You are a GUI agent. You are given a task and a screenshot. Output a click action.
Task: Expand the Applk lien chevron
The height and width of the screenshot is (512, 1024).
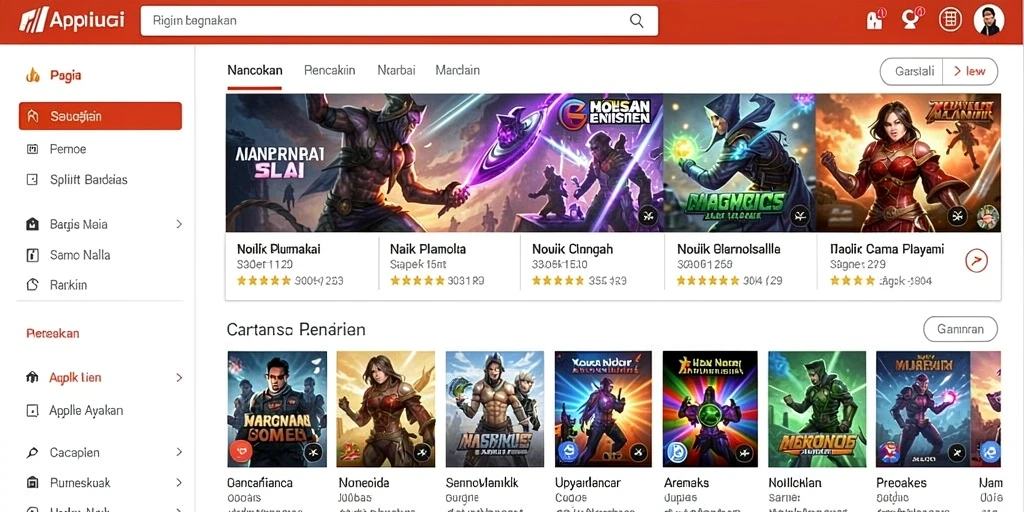tap(179, 377)
